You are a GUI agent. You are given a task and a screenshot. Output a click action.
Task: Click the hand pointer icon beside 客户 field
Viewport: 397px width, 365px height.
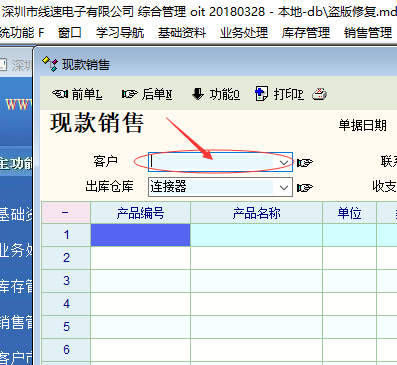coord(305,162)
